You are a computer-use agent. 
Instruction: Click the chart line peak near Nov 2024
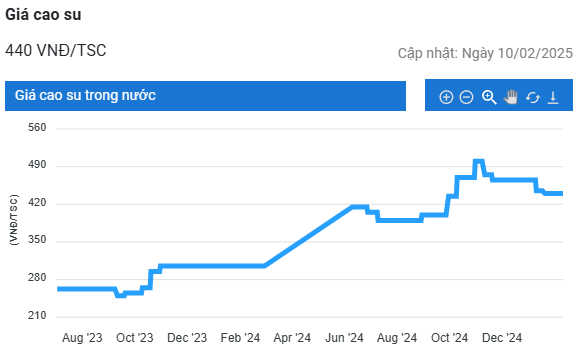pos(478,162)
